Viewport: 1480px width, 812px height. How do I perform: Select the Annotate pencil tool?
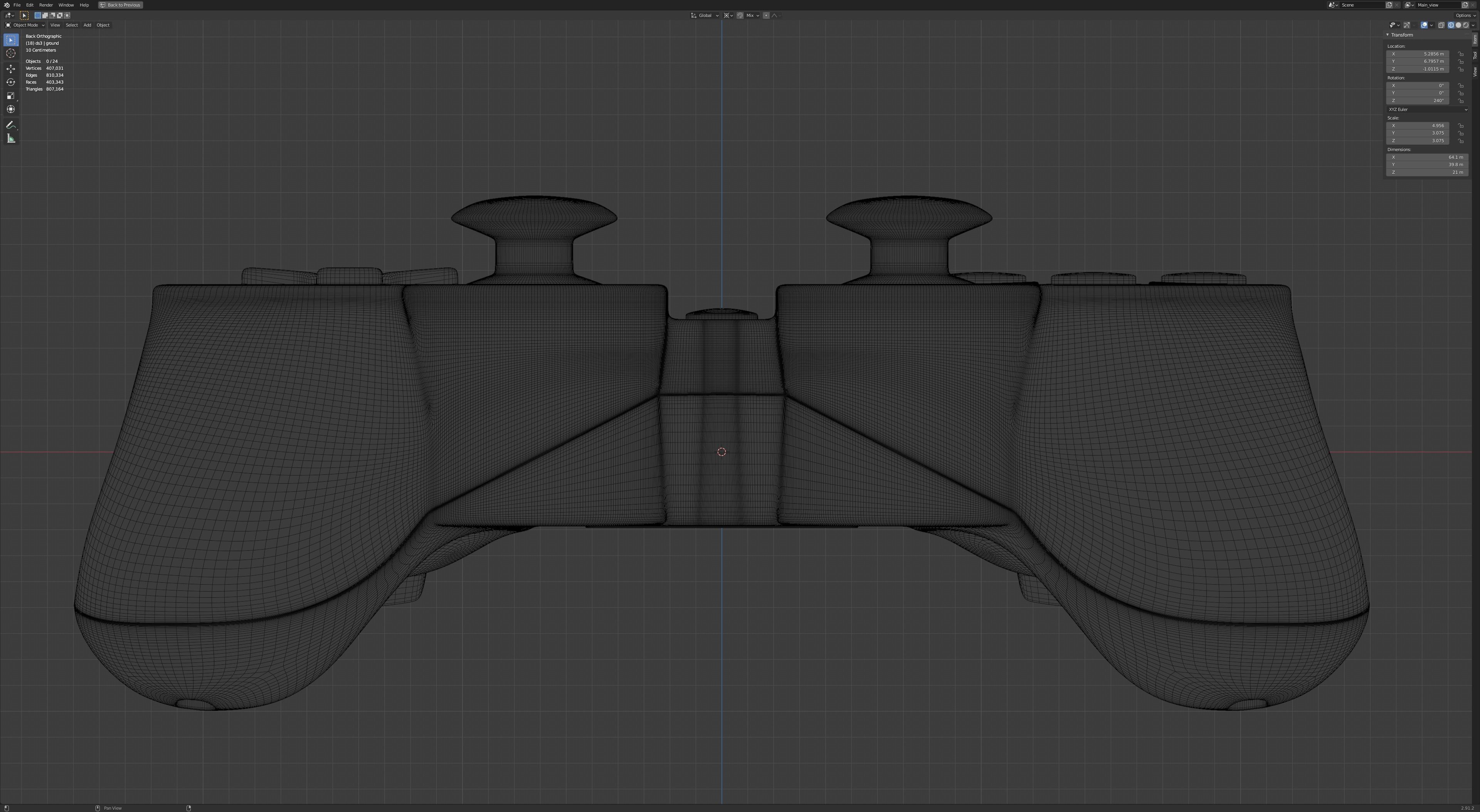point(11,125)
